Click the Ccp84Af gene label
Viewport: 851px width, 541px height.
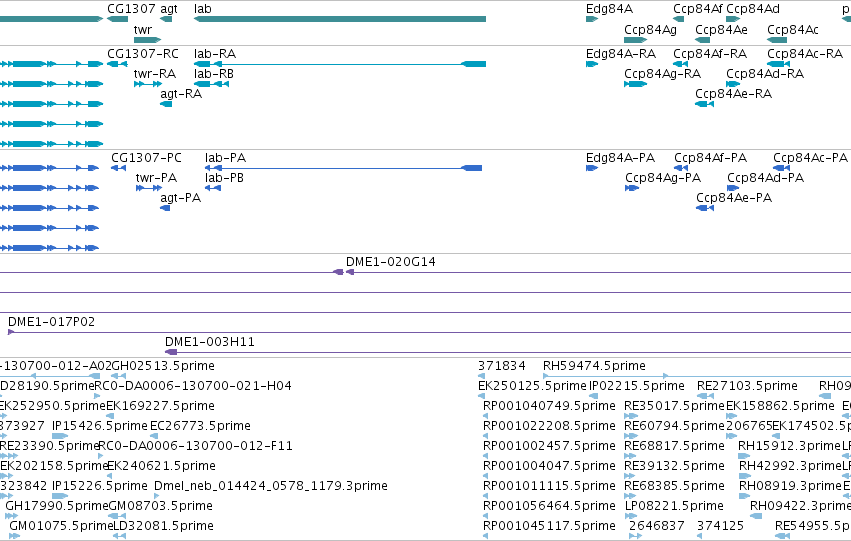698,9
